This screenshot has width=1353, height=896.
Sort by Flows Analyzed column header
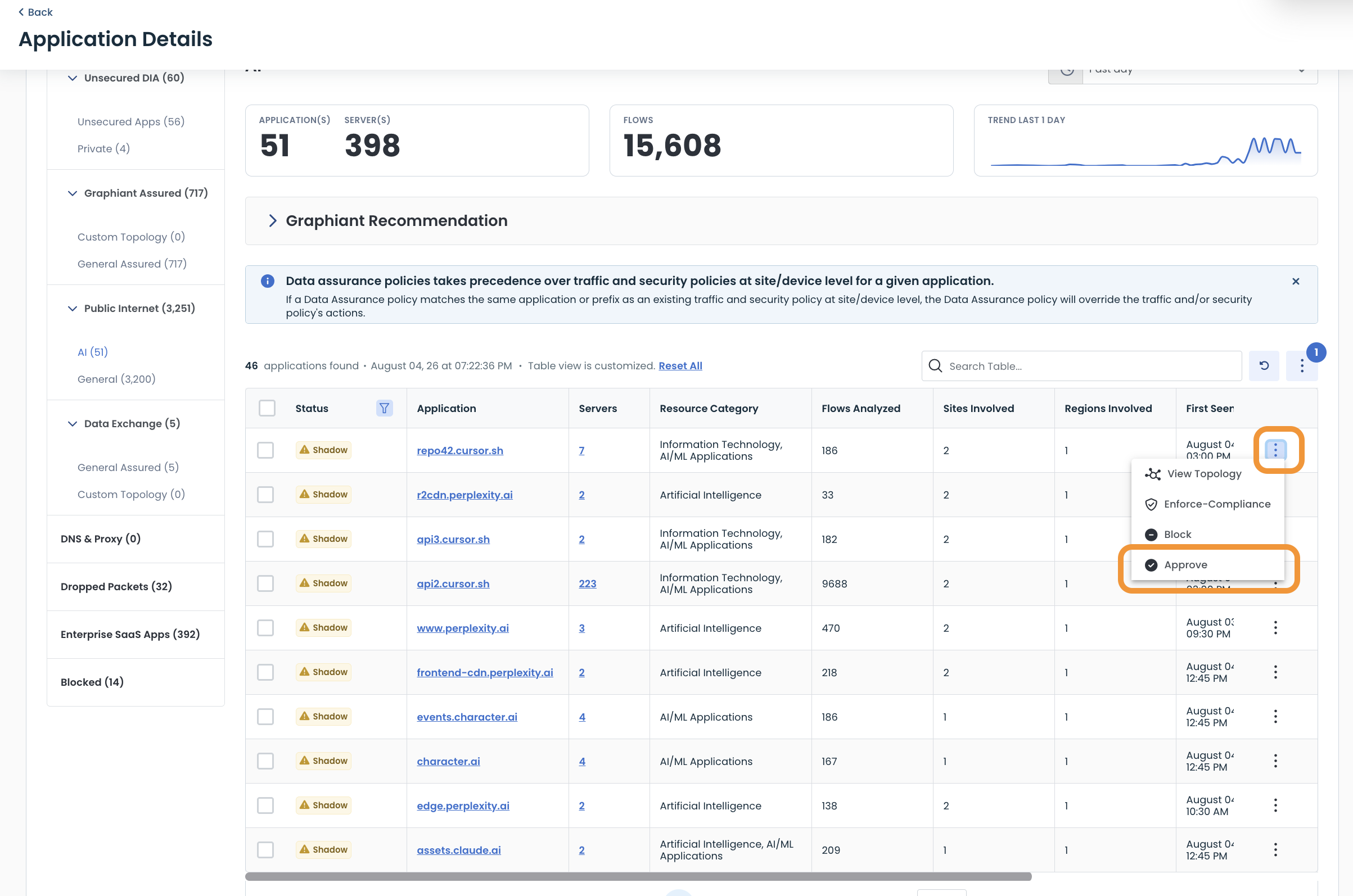pyautogui.click(x=861, y=408)
